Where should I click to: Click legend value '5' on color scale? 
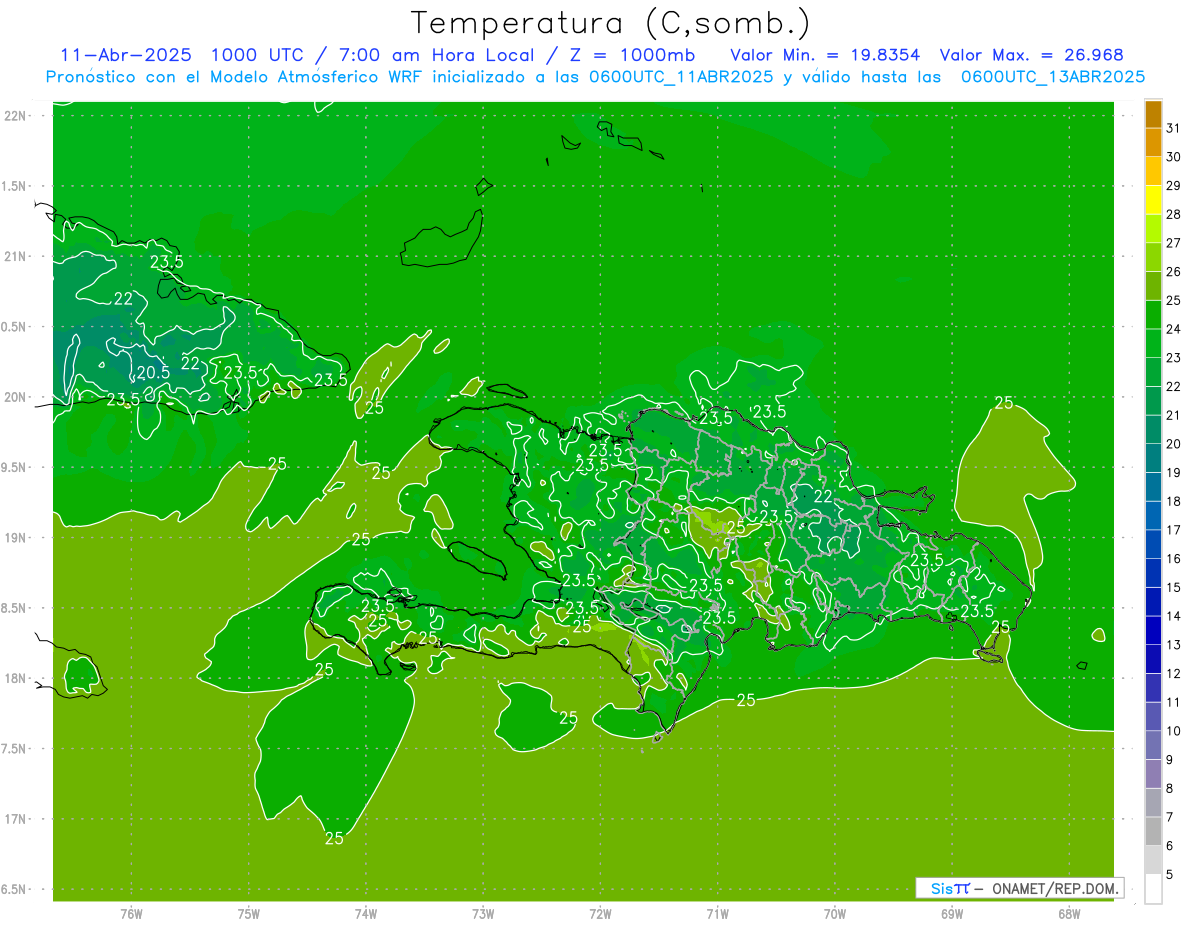click(1170, 875)
